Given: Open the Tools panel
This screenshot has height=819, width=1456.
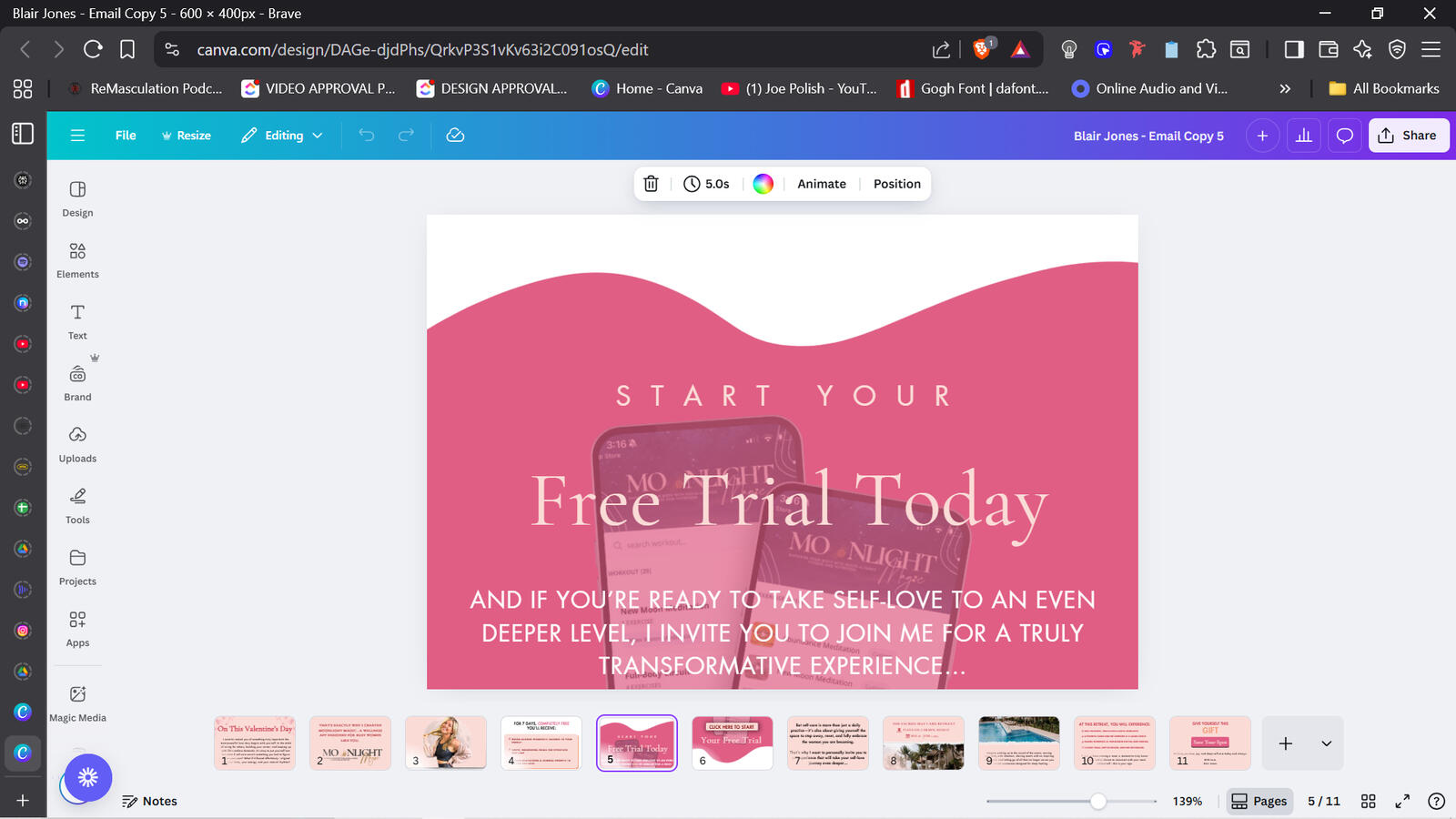Looking at the screenshot, I should (x=77, y=506).
